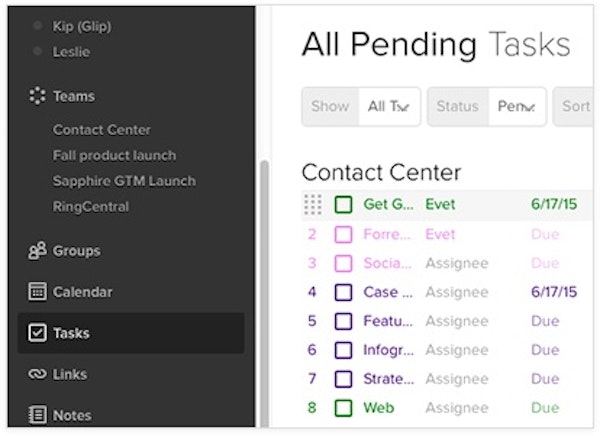Expand the Status dropdown
600x436 pixels.
tap(516, 107)
